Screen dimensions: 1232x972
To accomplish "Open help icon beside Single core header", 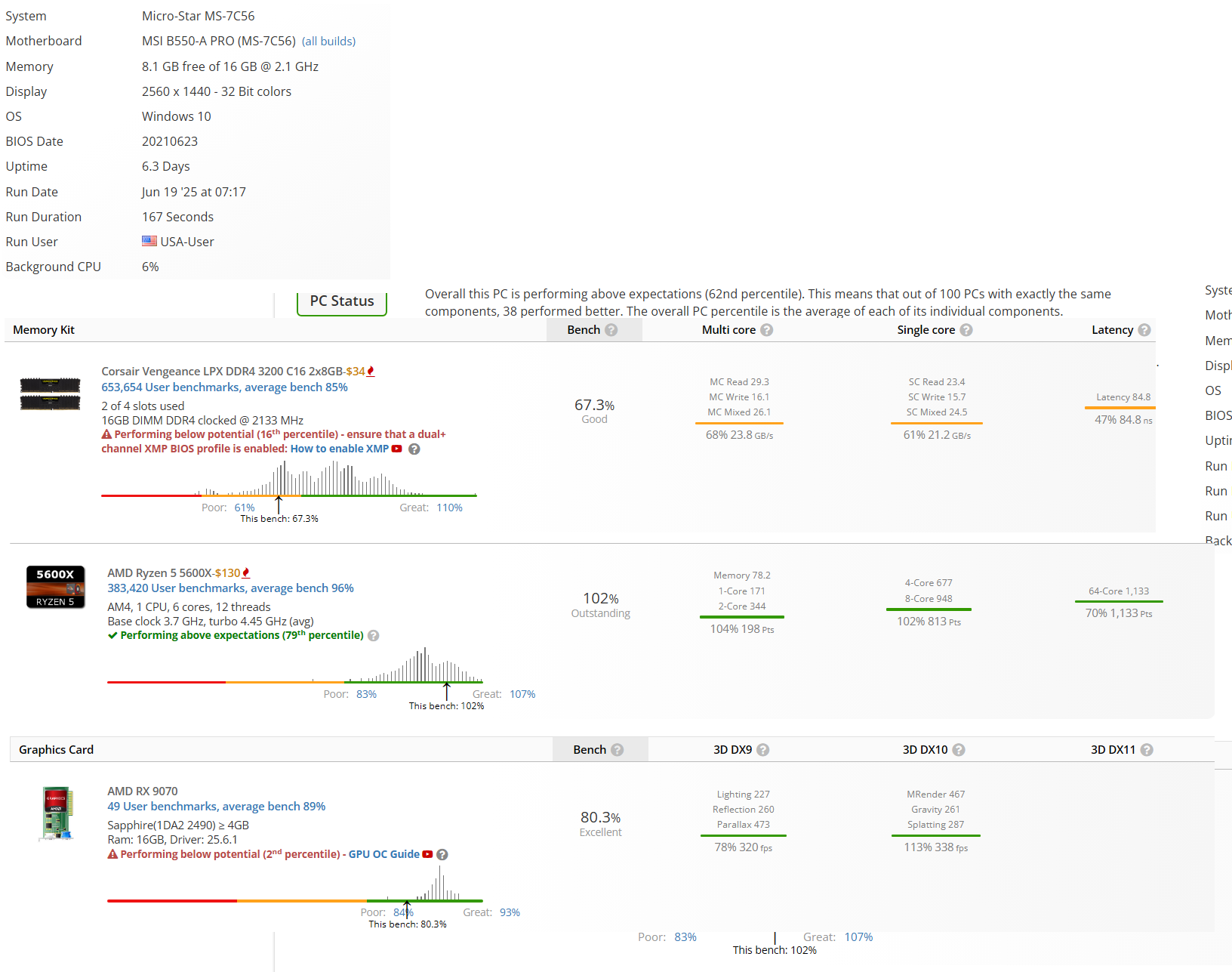I will 966,330.
